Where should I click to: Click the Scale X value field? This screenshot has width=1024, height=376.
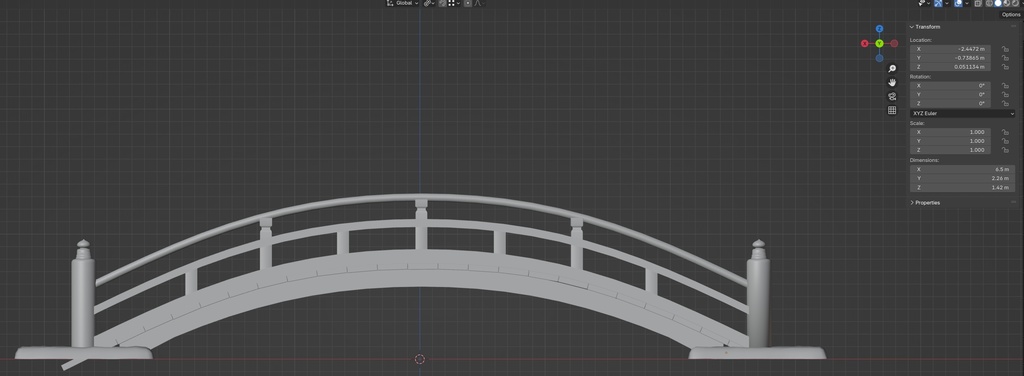(x=950, y=132)
